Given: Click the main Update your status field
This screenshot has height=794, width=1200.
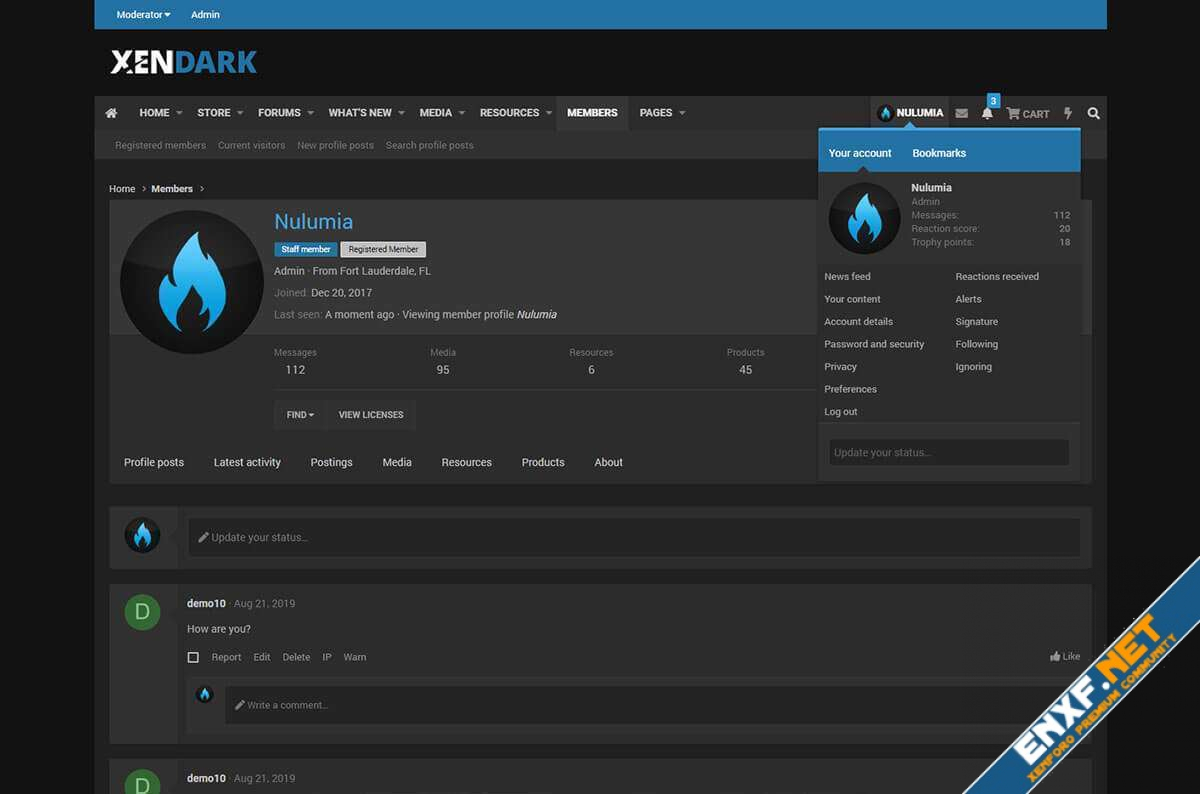Looking at the screenshot, I should pos(634,537).
